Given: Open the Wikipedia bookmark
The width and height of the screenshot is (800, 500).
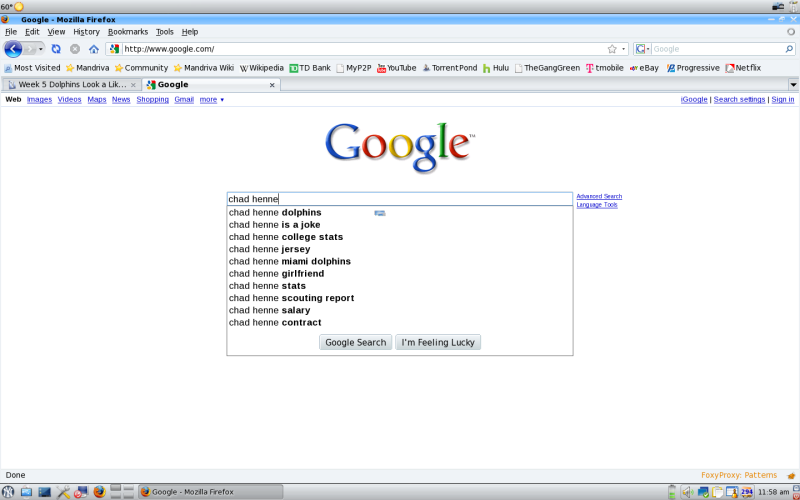Looking at the screenshot, I should click(261, 68).
